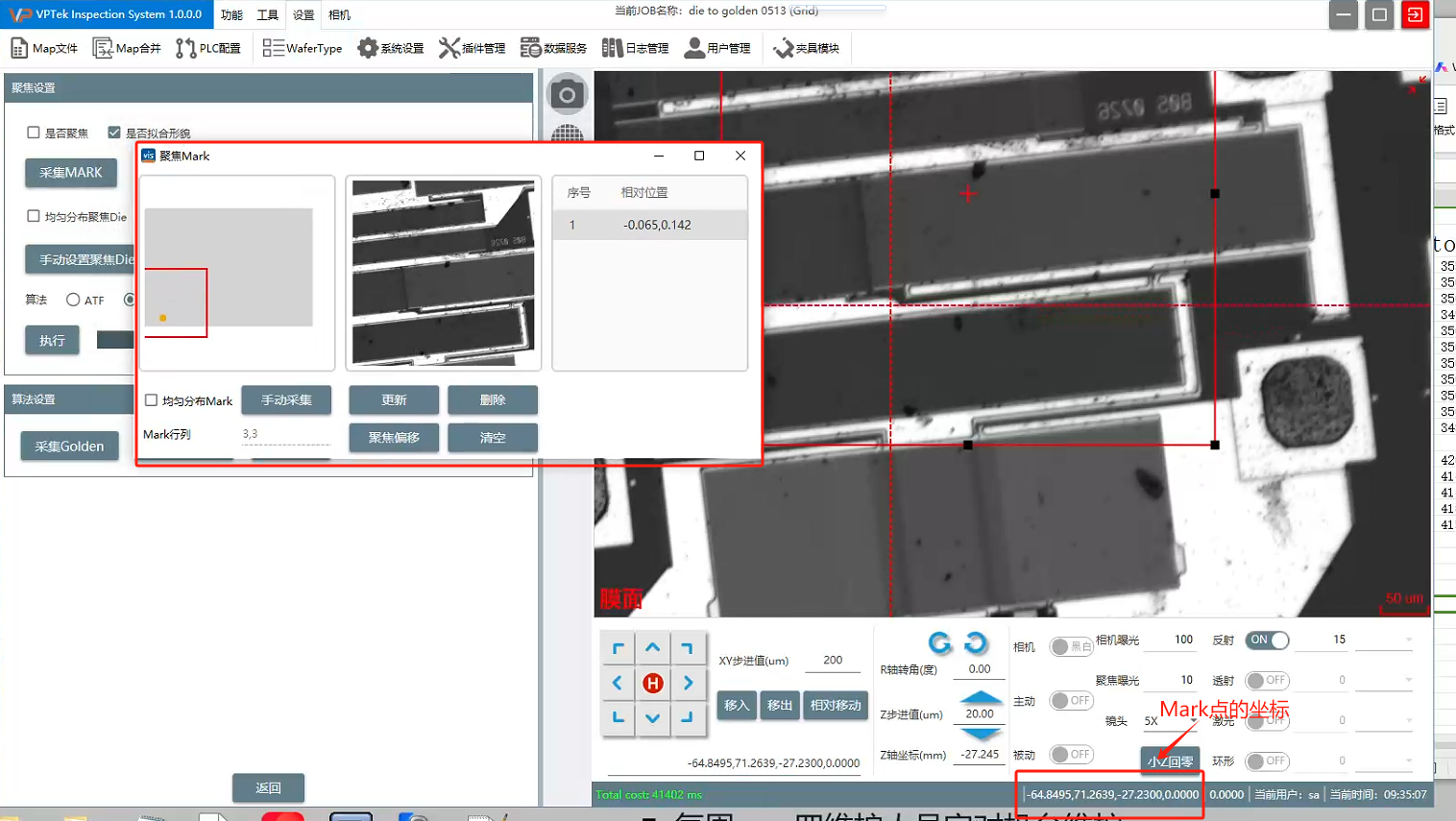Image resolution: width=1456 pixels, height=821 pixels.
Task: Open 夹具模块 tool
Action: tap(806, 48)
